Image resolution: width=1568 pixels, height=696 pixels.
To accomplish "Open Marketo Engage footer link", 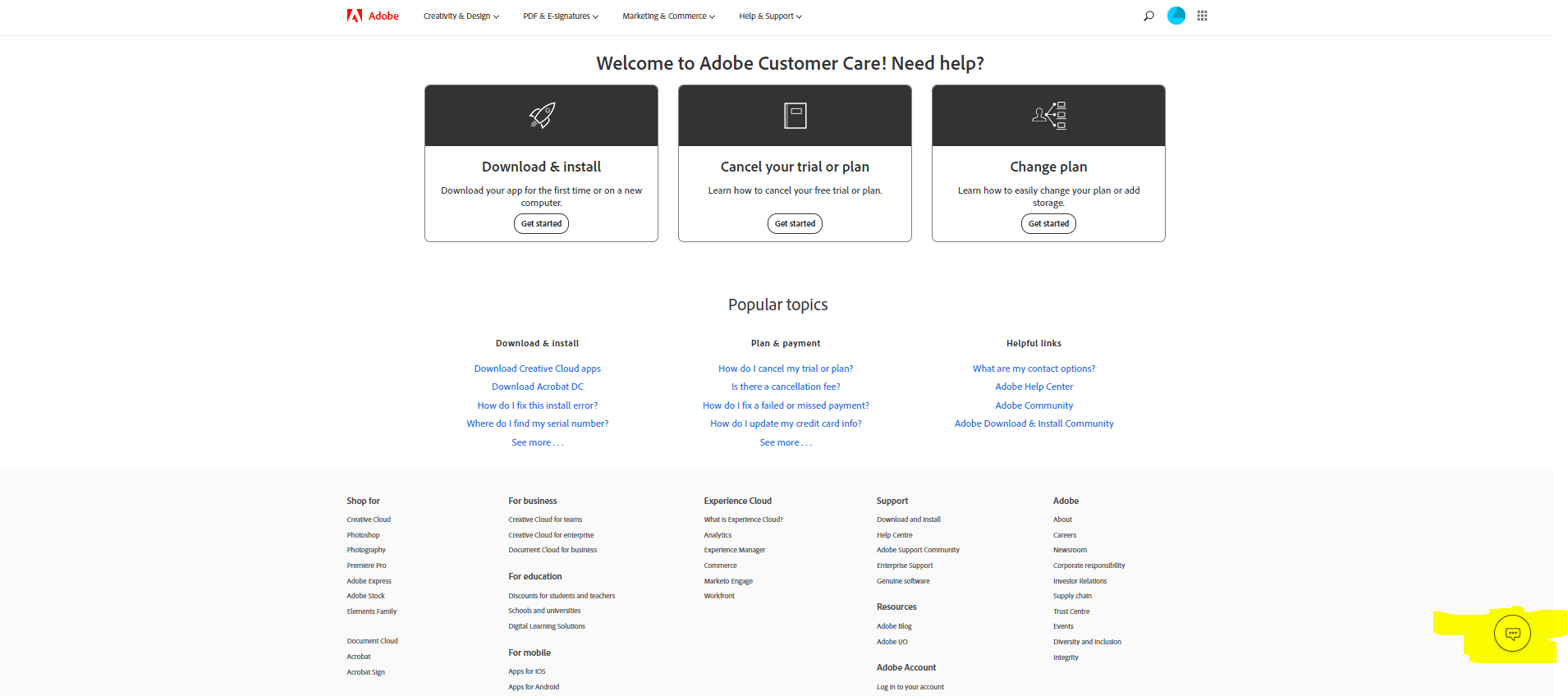I will tap(728, 581).
